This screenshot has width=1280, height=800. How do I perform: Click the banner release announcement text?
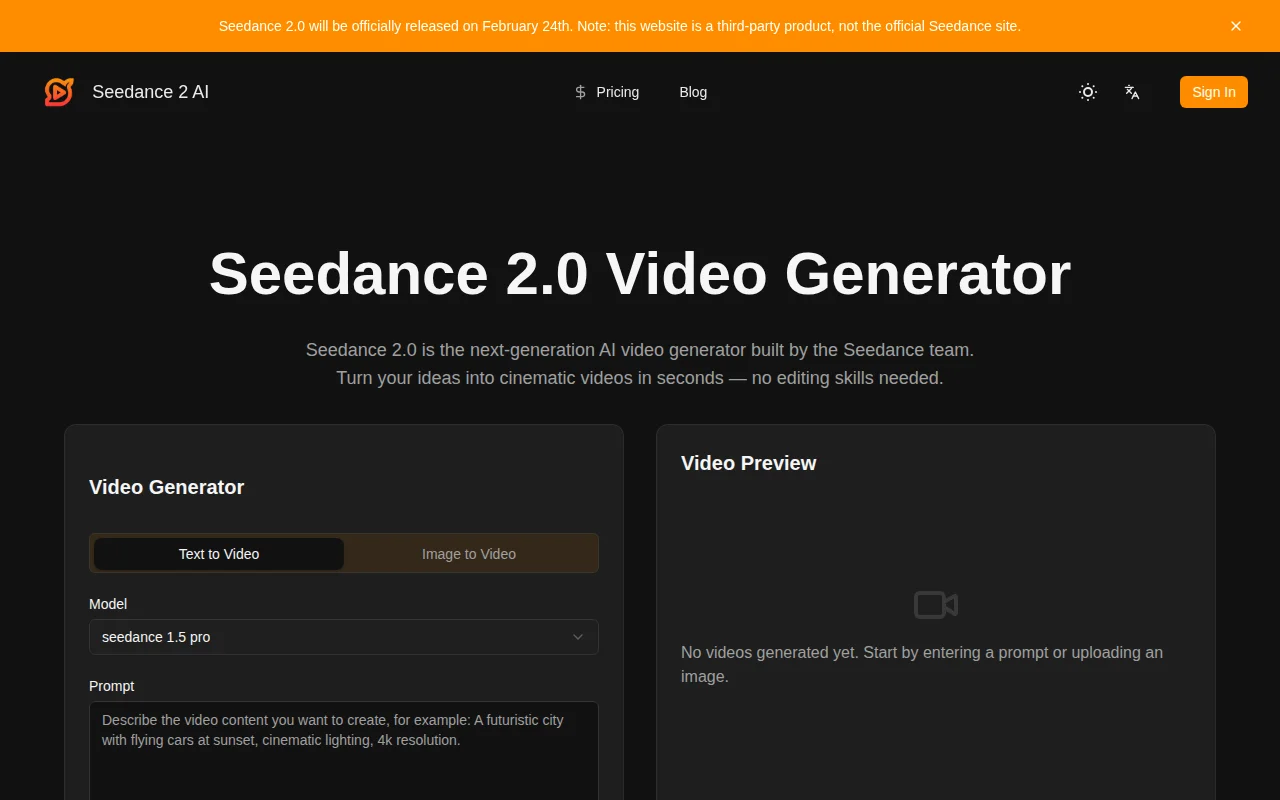coord(620,26)
